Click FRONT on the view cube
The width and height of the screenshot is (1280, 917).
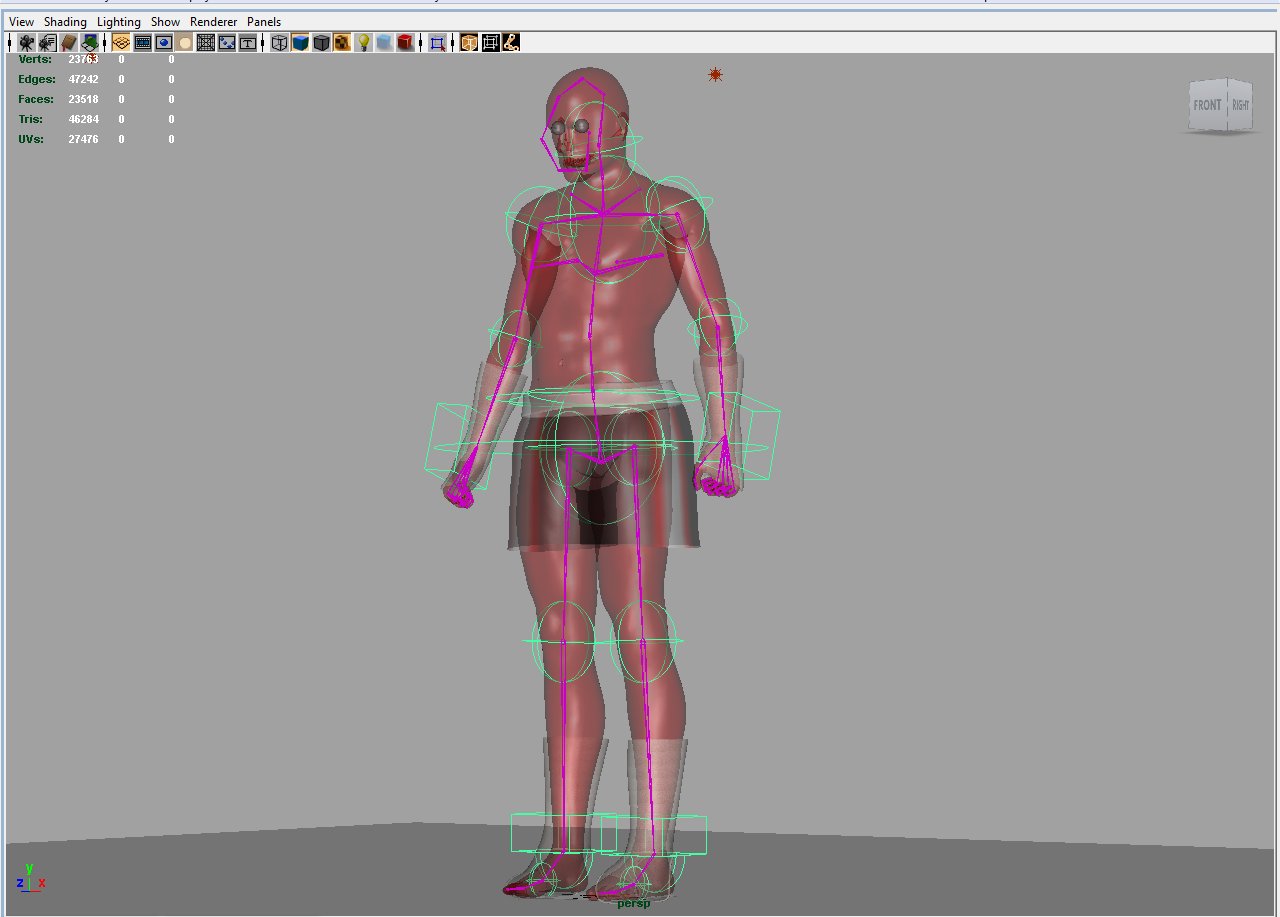[x=1207, y=104]
